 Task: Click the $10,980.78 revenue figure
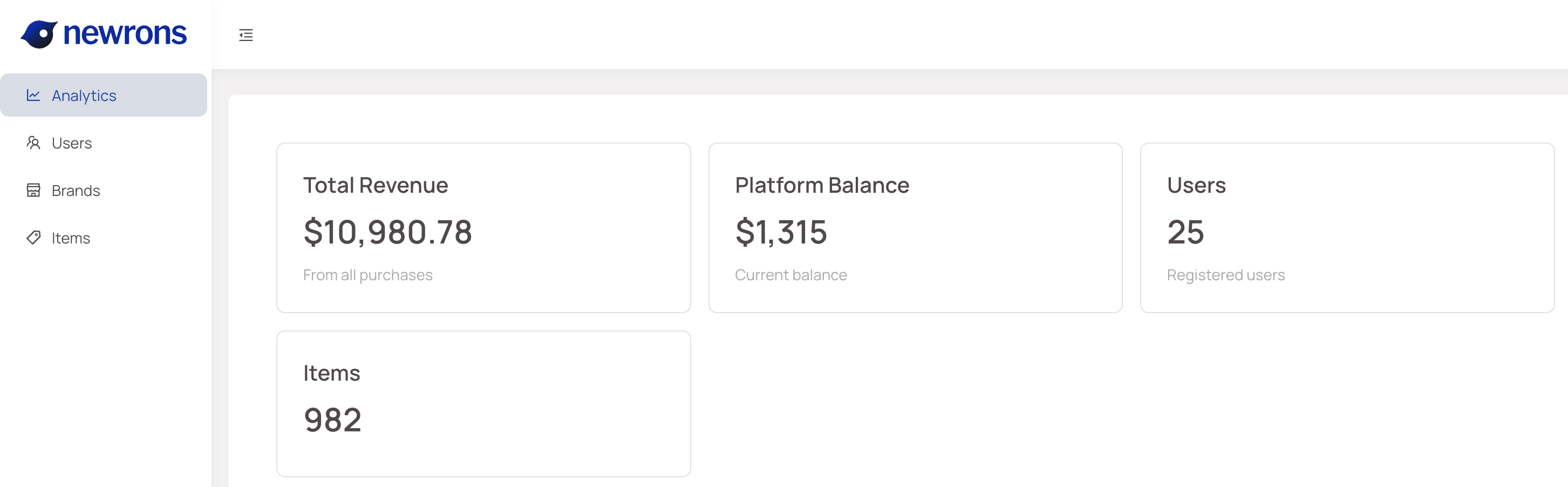tap(388, 231)
